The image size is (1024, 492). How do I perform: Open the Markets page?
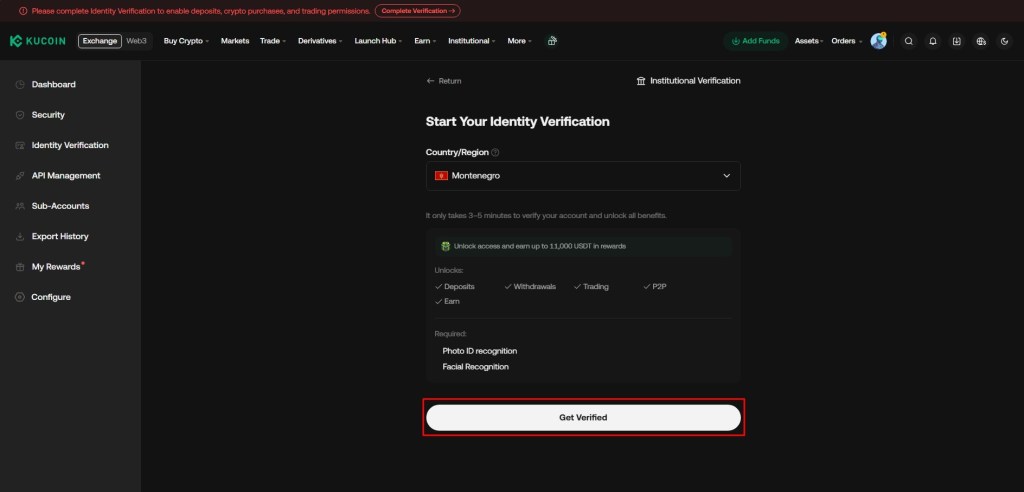click(235, 41)
